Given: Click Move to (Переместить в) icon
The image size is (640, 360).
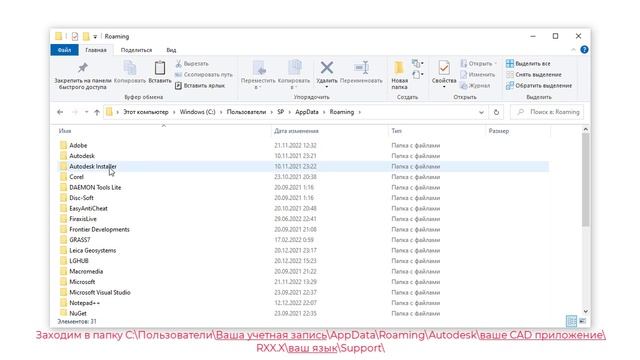Looking at the screenshot, I should pos(258,68).
